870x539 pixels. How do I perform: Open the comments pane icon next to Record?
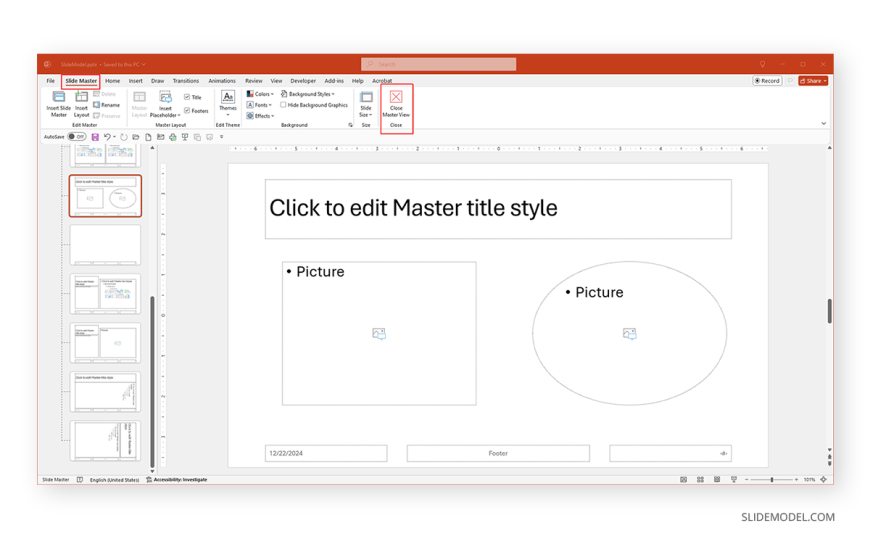(790, 81)
